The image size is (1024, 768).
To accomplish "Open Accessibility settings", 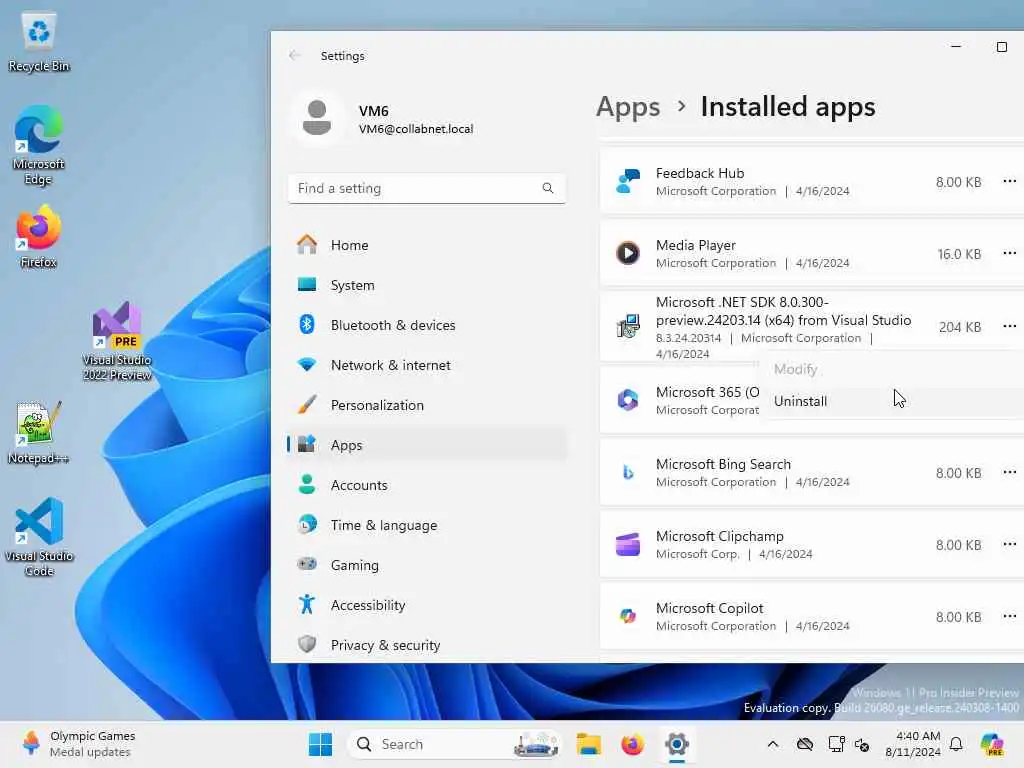I will point(426,605).
